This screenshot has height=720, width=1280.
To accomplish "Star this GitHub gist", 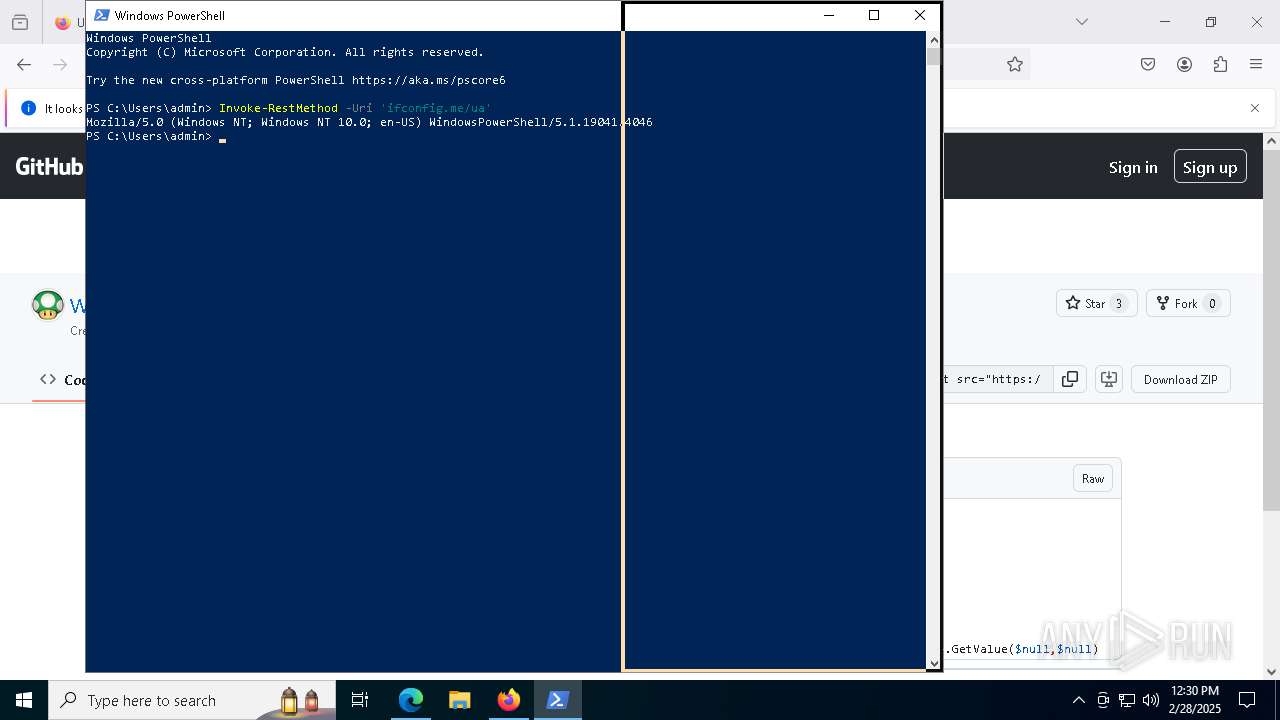I will [1096, 303].
